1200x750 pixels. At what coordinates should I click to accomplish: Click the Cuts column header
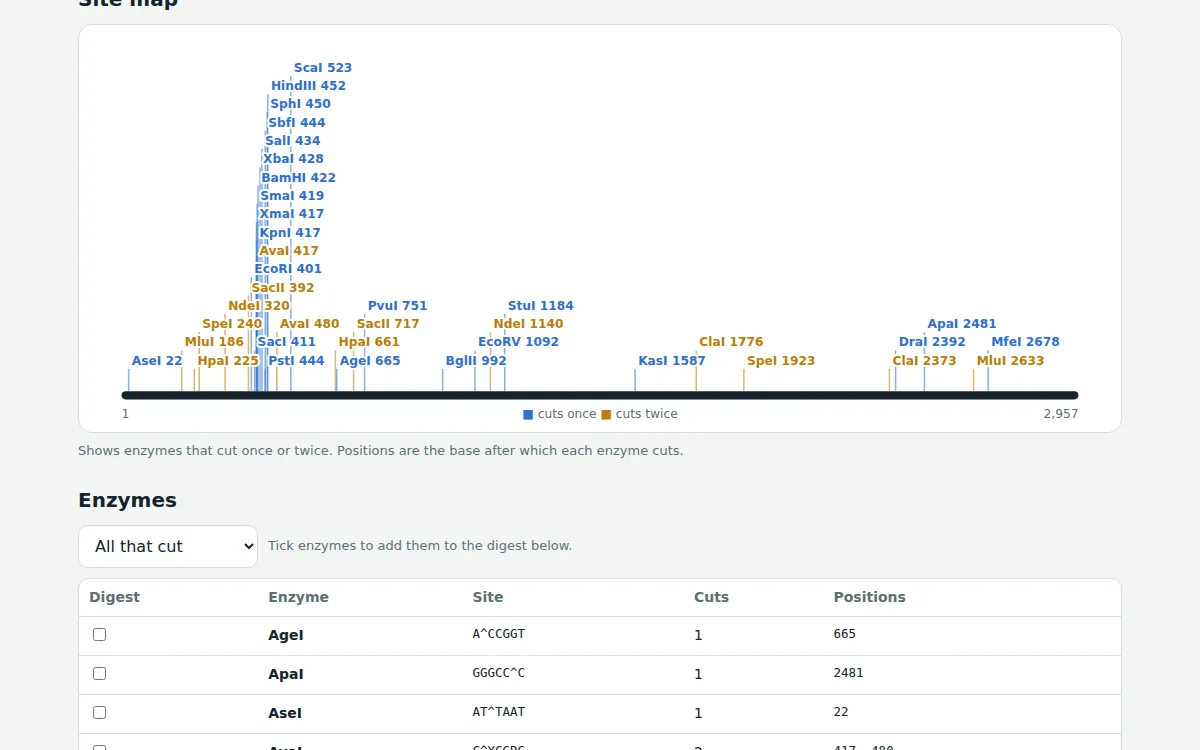click(711, 597)
